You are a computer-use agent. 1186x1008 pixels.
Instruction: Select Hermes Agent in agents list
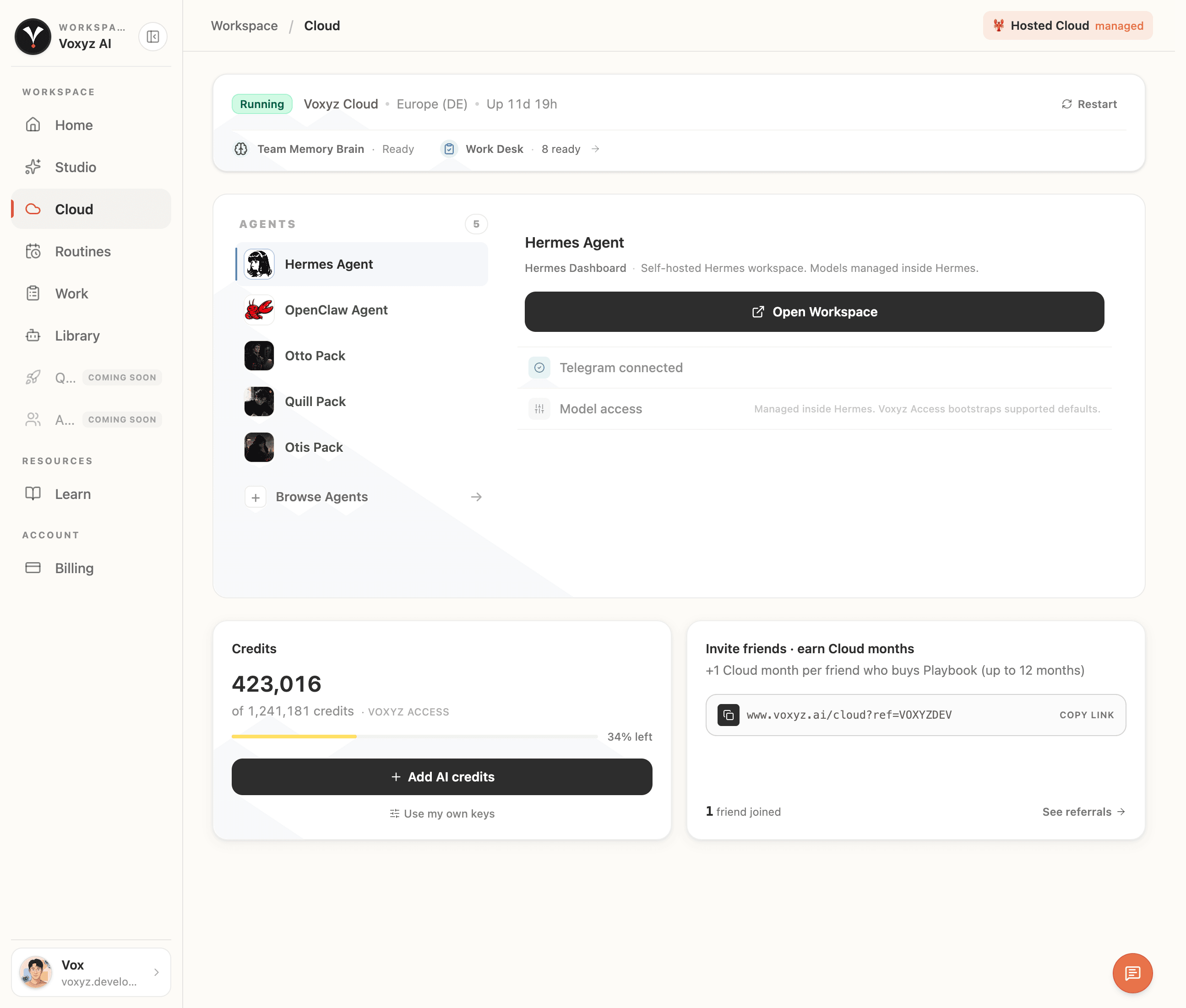362,264
